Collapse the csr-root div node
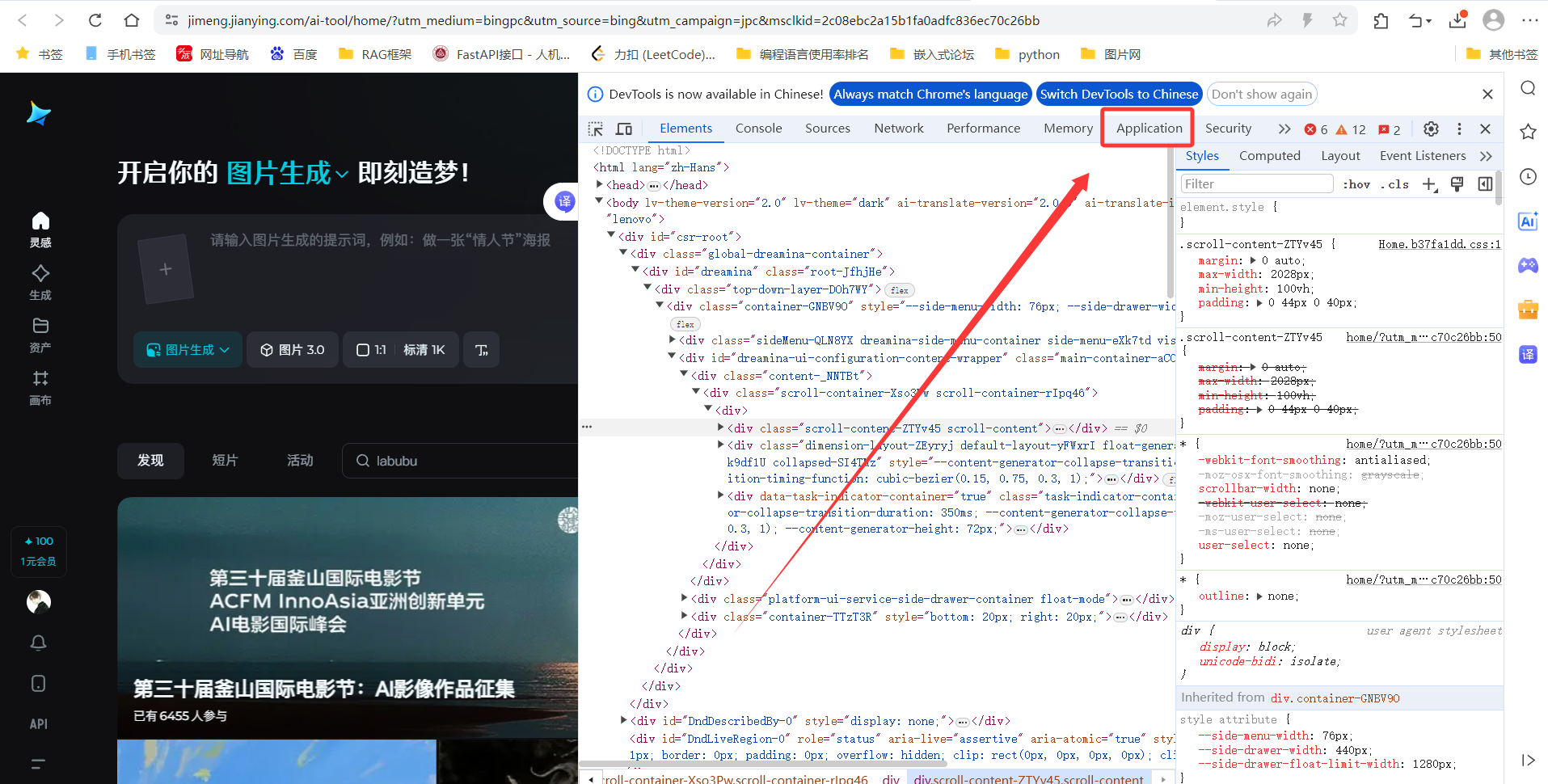The height and width of the screenshot is (784, 1548). (611, 235)
